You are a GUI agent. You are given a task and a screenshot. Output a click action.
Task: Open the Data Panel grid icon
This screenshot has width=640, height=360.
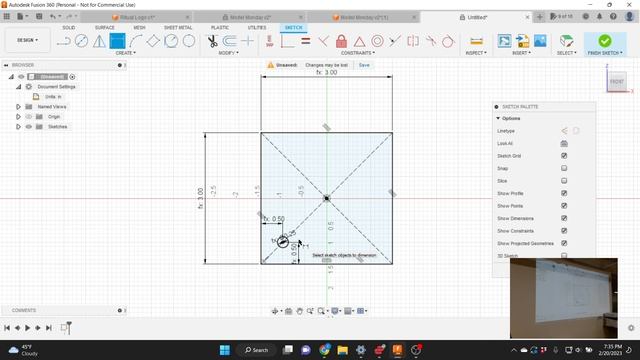click(7, 17)
